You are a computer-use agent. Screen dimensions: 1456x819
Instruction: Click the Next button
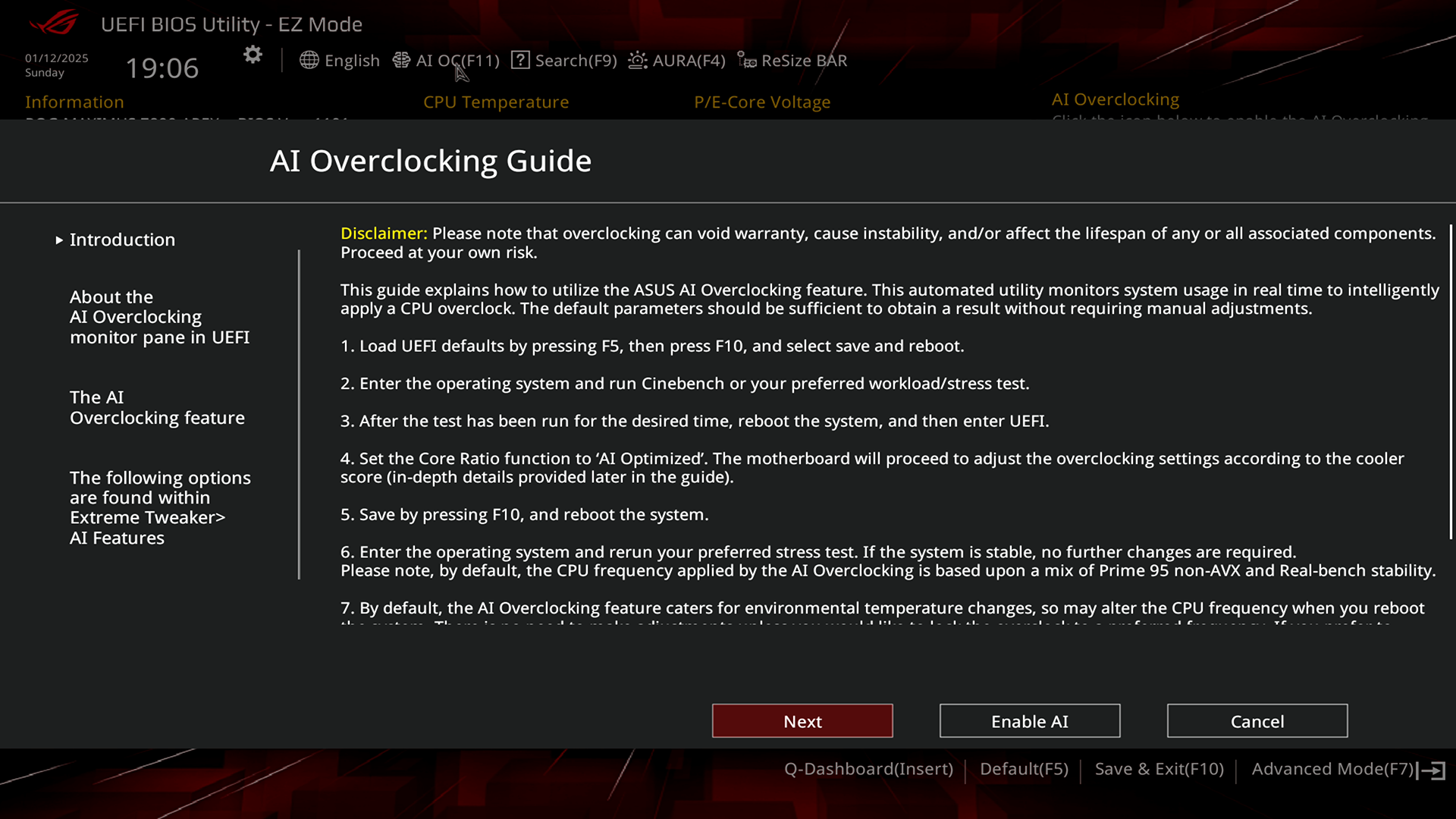802,721
